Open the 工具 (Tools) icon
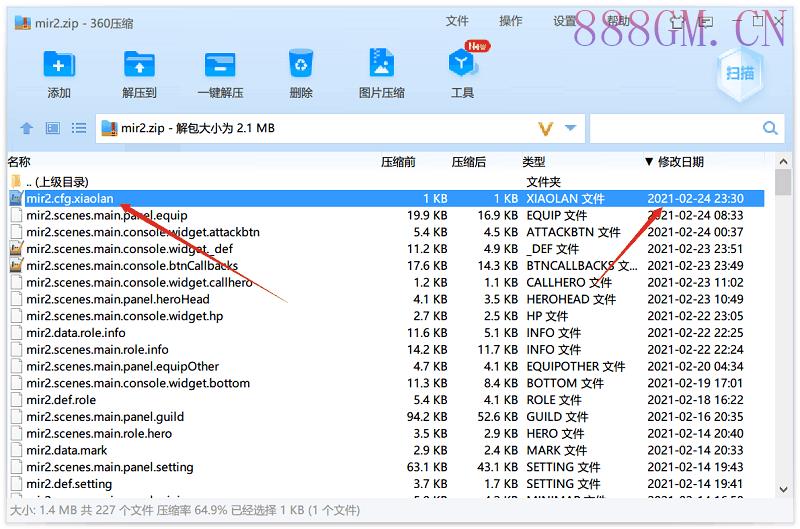 pyautogui.click(x=461, y=63)
